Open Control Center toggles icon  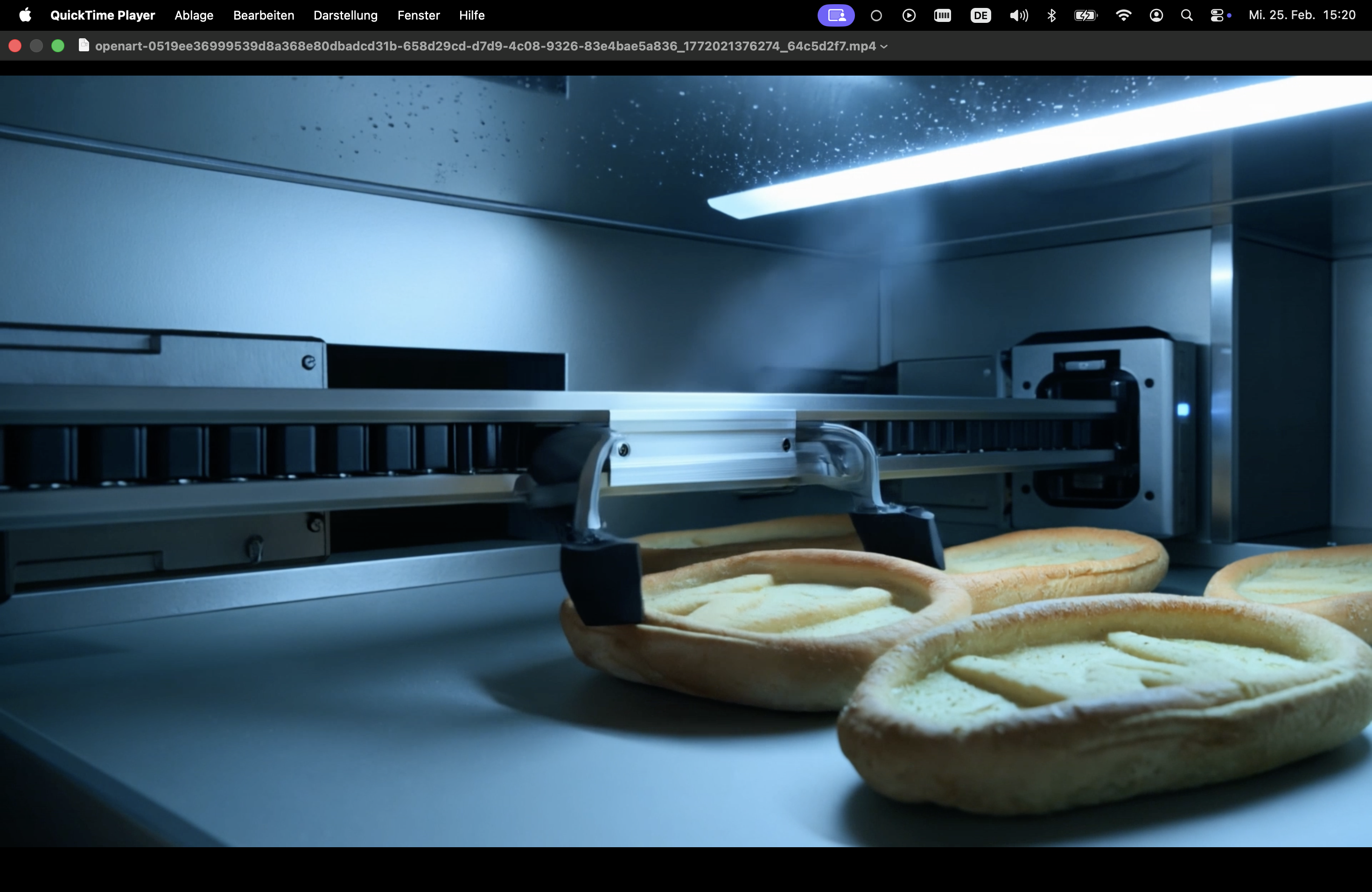pyautogui.click(x=1217, y=15)
